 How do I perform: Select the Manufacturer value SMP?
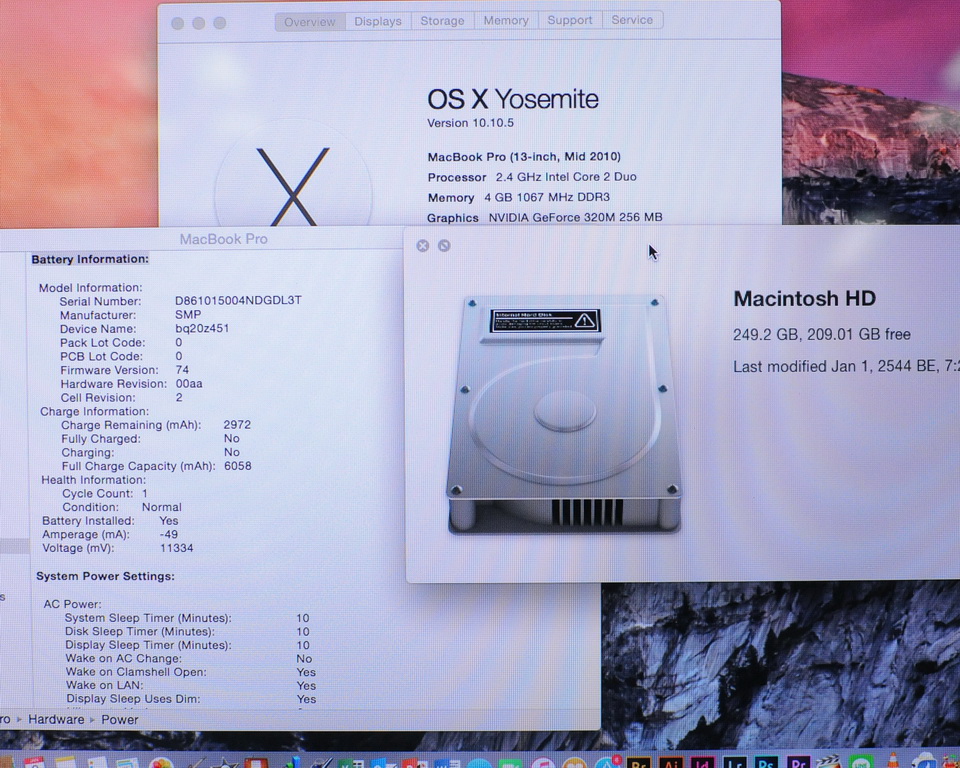click(x=188, y=314)
